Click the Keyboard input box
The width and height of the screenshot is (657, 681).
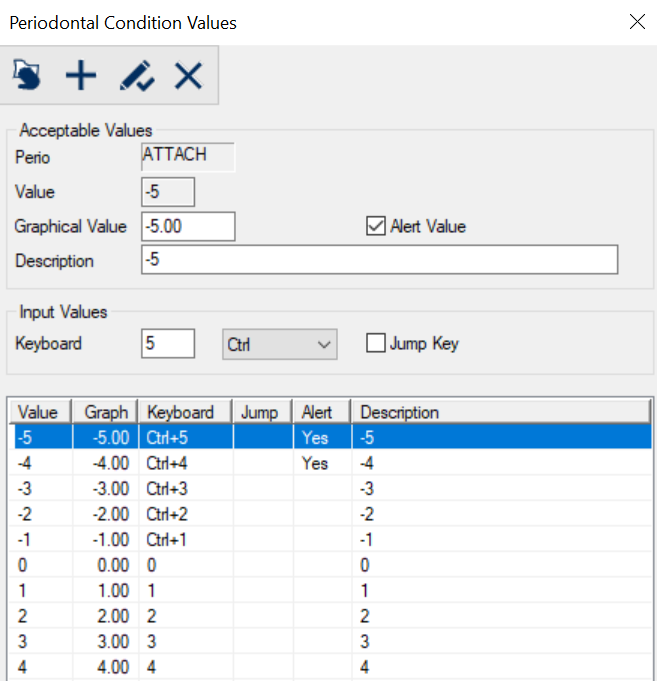[168, 343]
